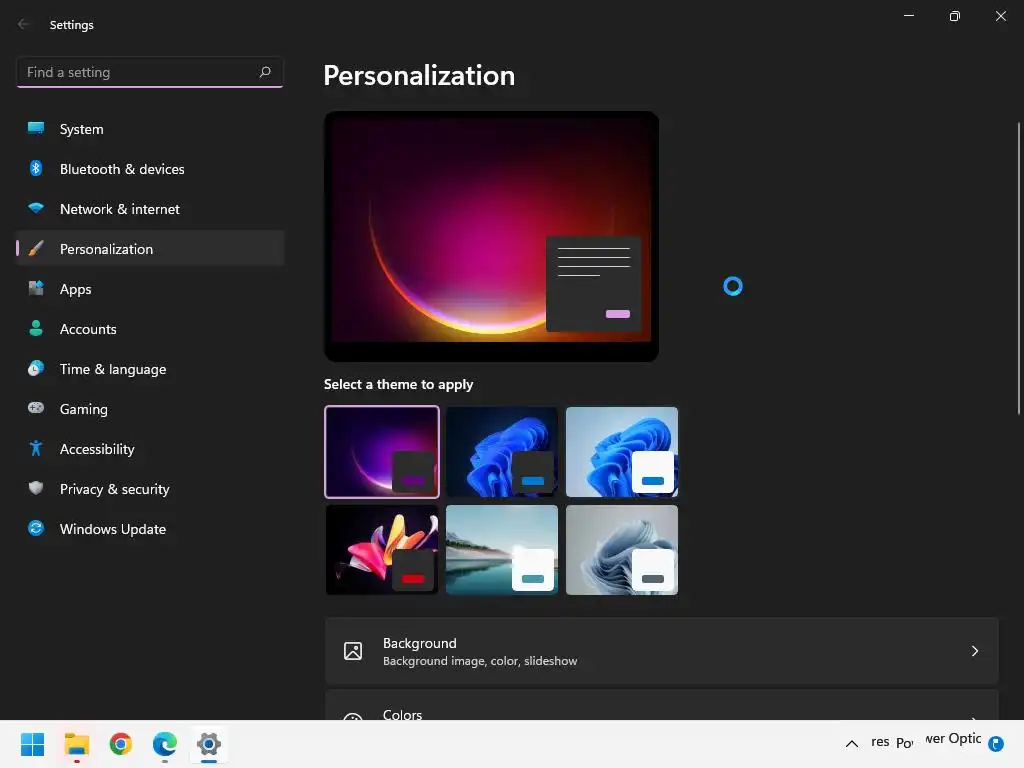This screenshot has height=768, width=1024.
Task: Click the Personalization paintbrush icon
Action: (x=36, y=248)
